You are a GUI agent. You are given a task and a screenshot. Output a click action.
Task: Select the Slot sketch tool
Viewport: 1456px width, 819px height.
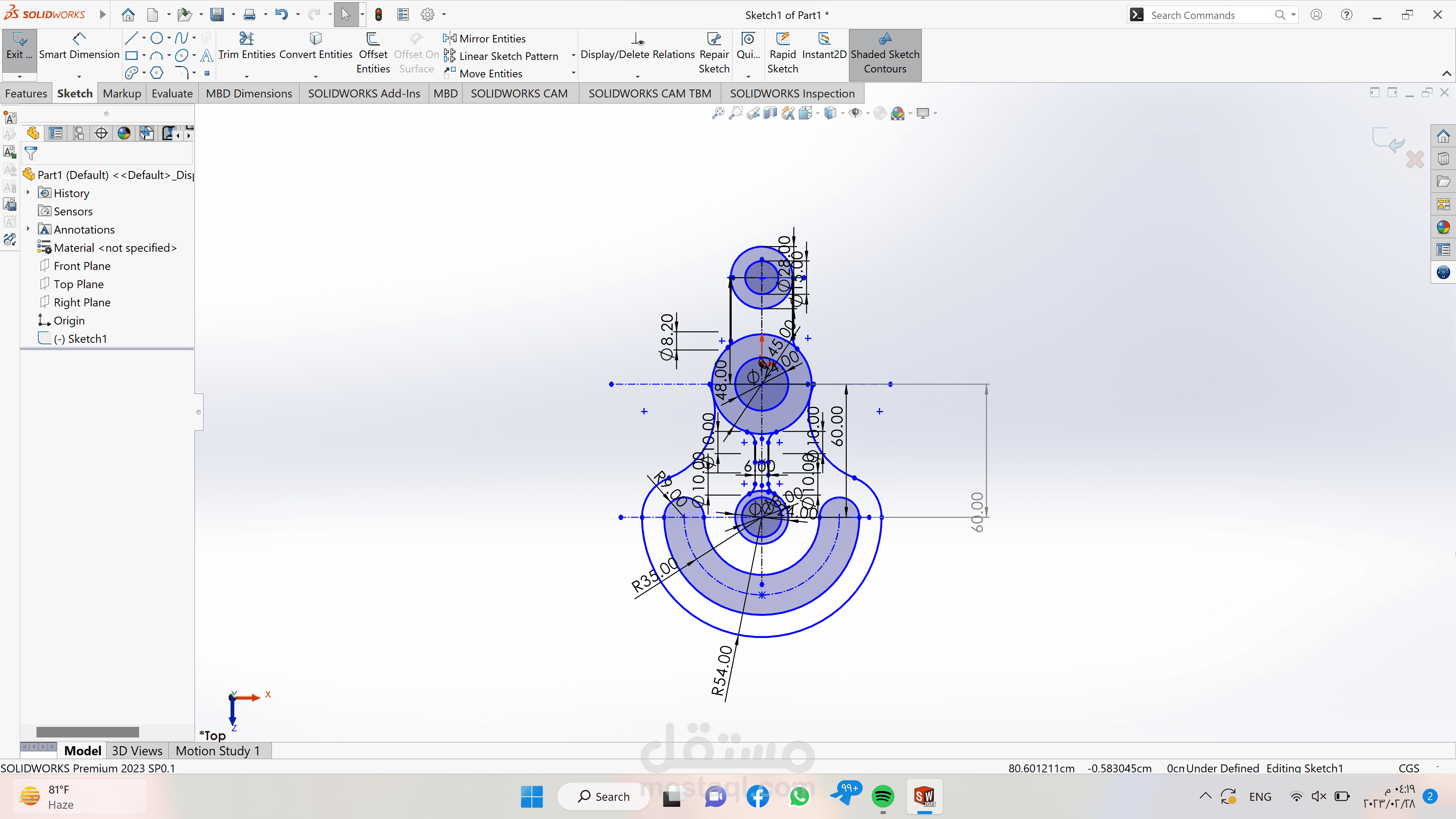[131, 73]
